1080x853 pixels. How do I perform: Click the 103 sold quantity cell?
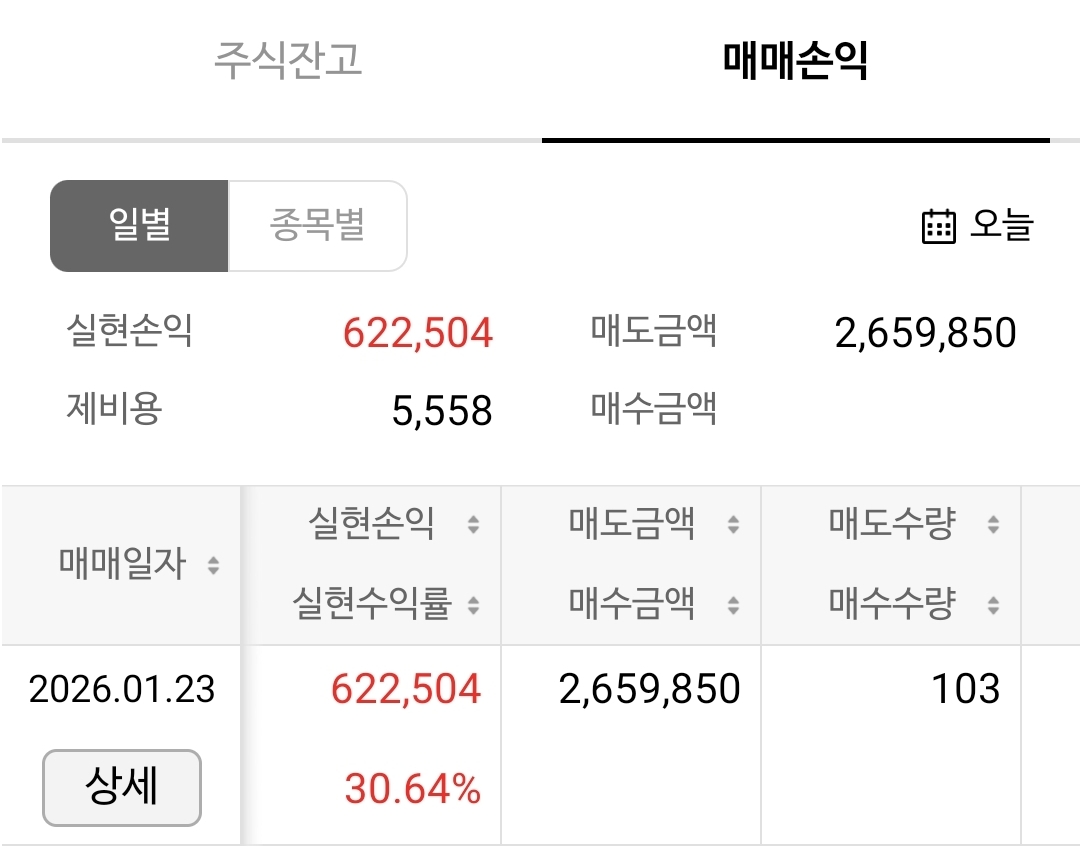(x=966, y=689)
